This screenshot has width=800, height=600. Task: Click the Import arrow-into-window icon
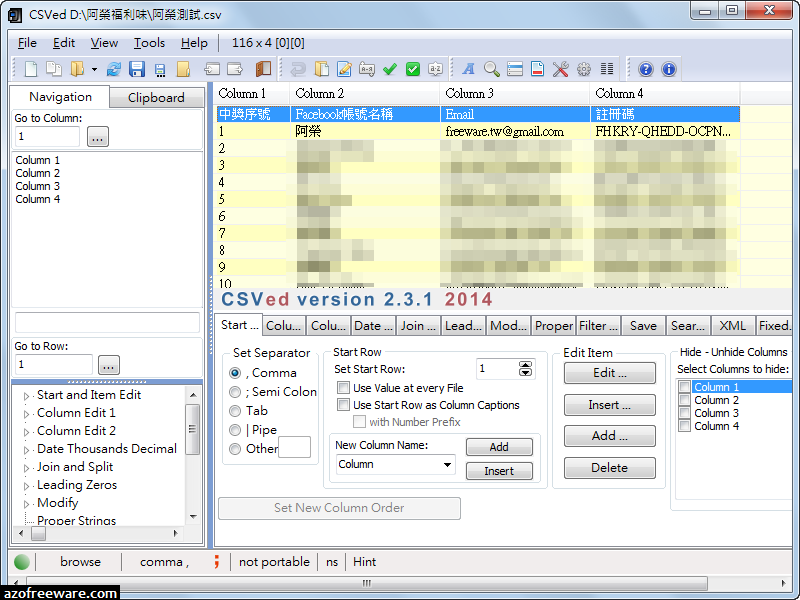(212, 69)
